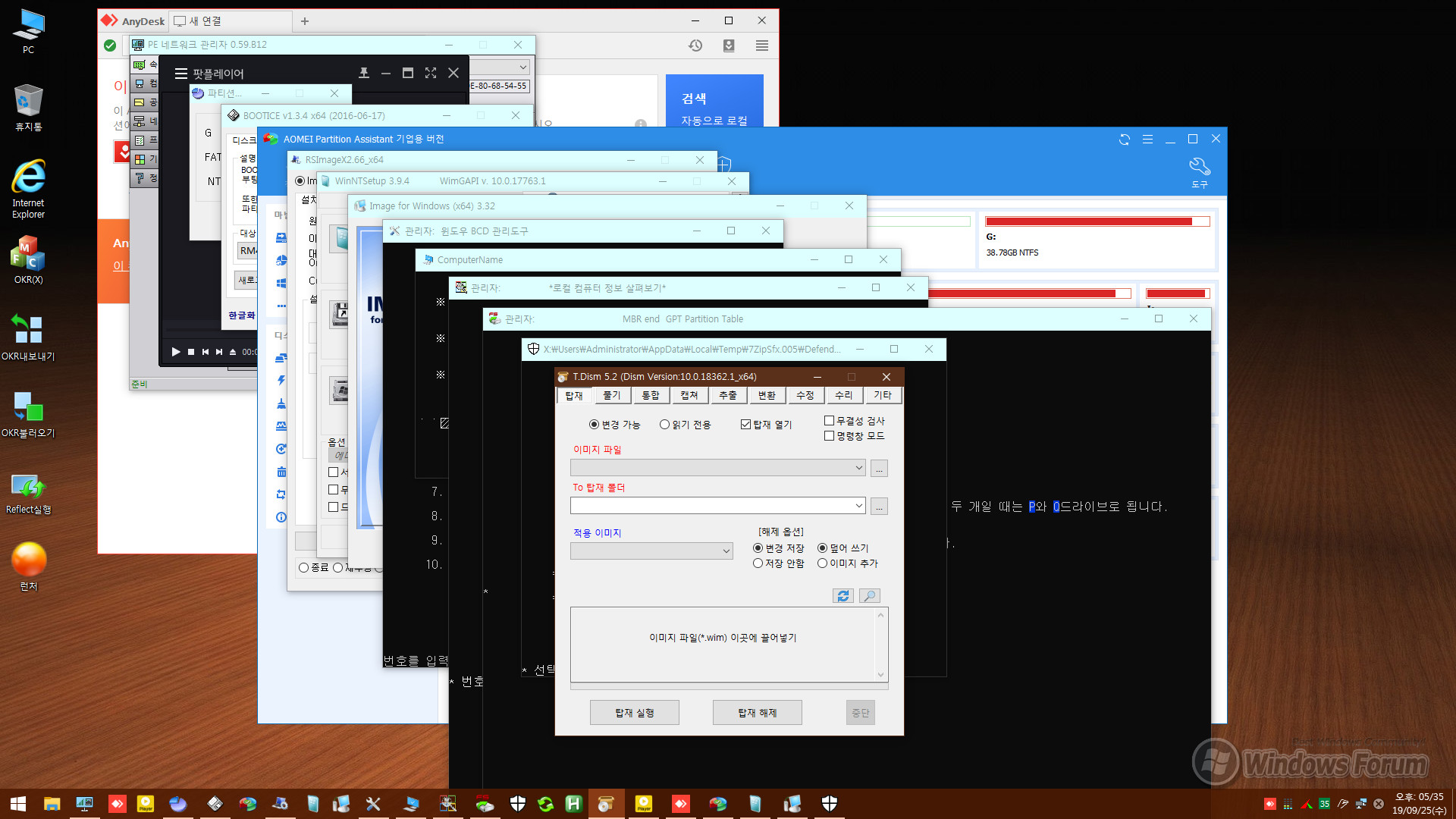Select the 이미지 추가 radio option
The width and height of the screenshot is (1456, 819).
pos(848,563)
